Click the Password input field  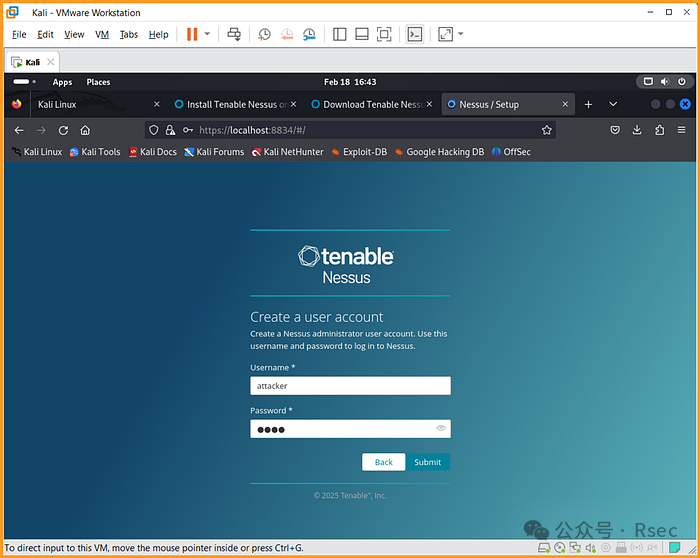pyautogui.click(x=350, y=429)
